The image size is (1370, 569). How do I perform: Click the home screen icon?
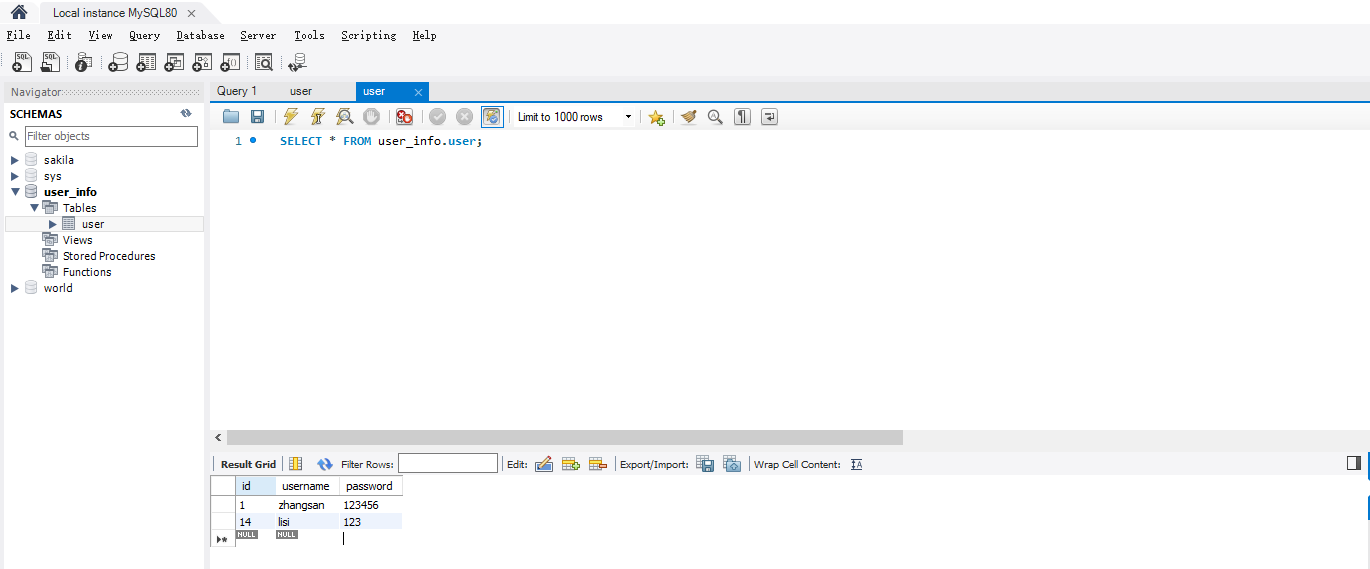tap(18, 12)
